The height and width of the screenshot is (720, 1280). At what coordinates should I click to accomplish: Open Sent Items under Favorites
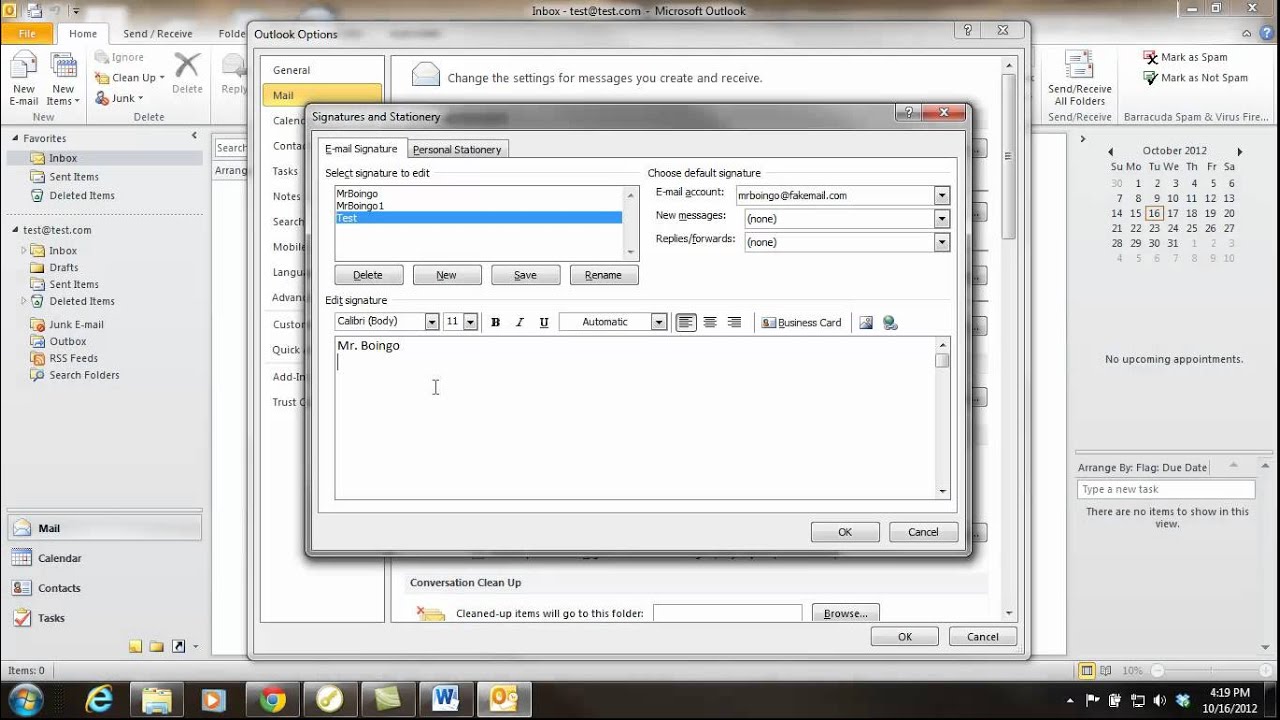74,177
